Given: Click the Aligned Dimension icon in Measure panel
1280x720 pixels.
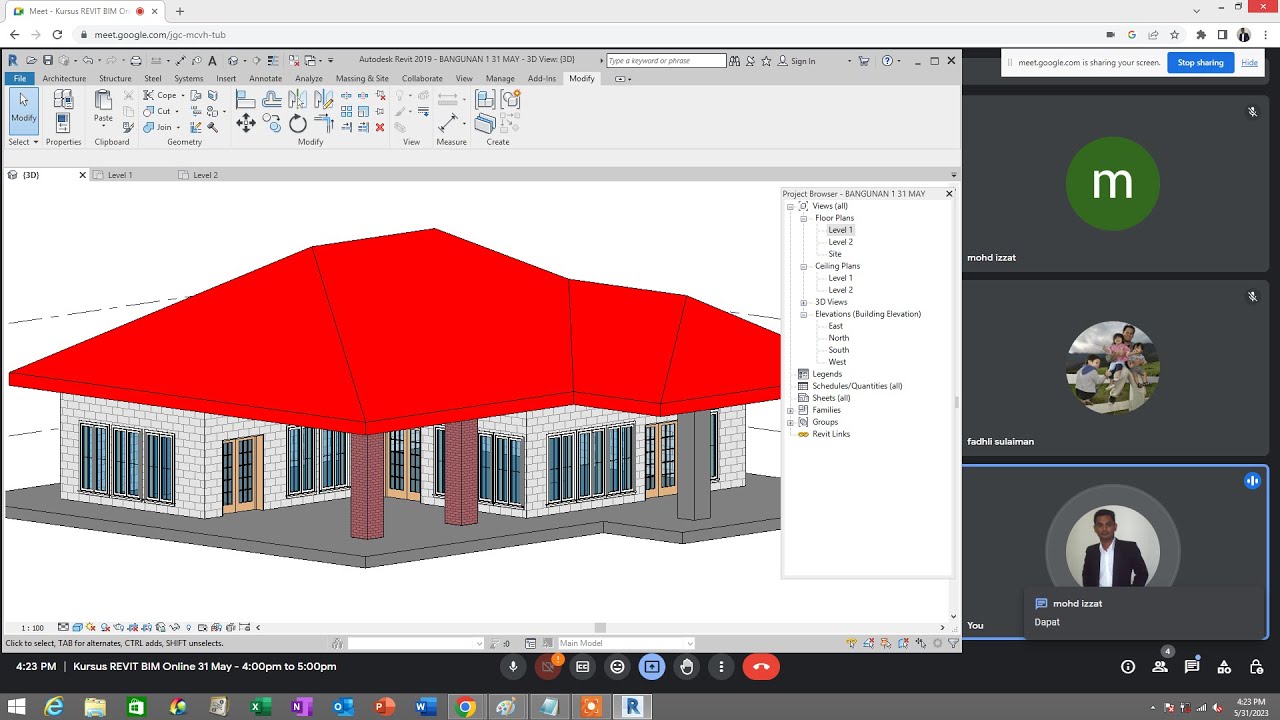Looking at the screenshot, I should tap(448, 122).
